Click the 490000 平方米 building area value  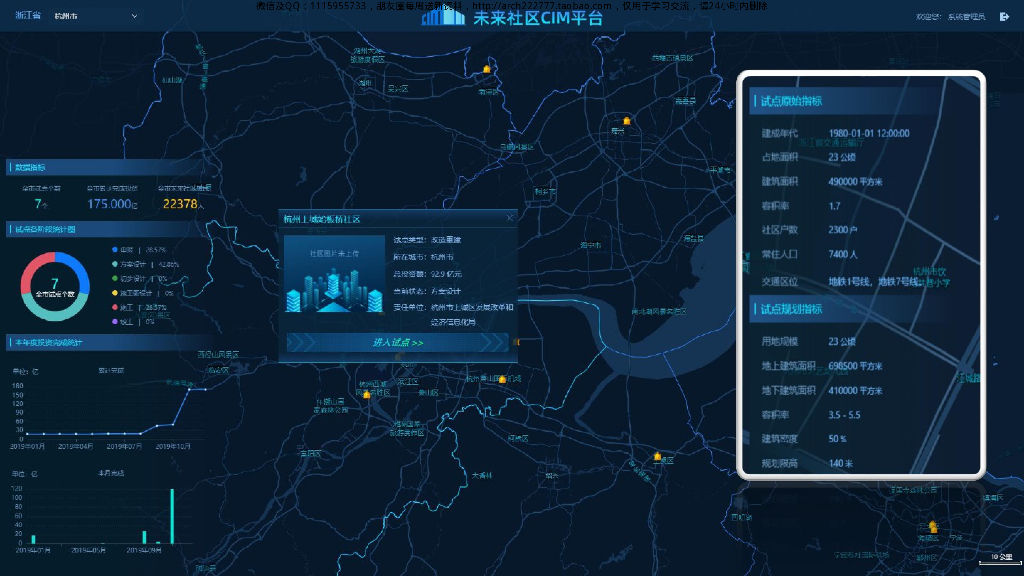click(855, 181)
